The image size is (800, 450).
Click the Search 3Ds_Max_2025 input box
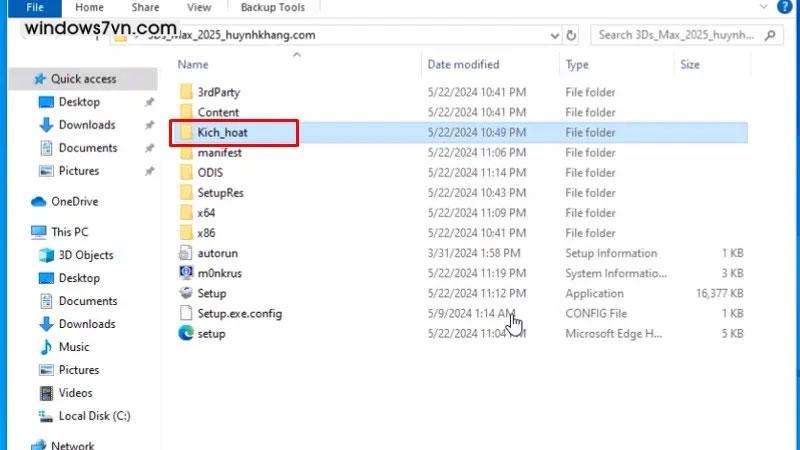[x=675, y=35]
